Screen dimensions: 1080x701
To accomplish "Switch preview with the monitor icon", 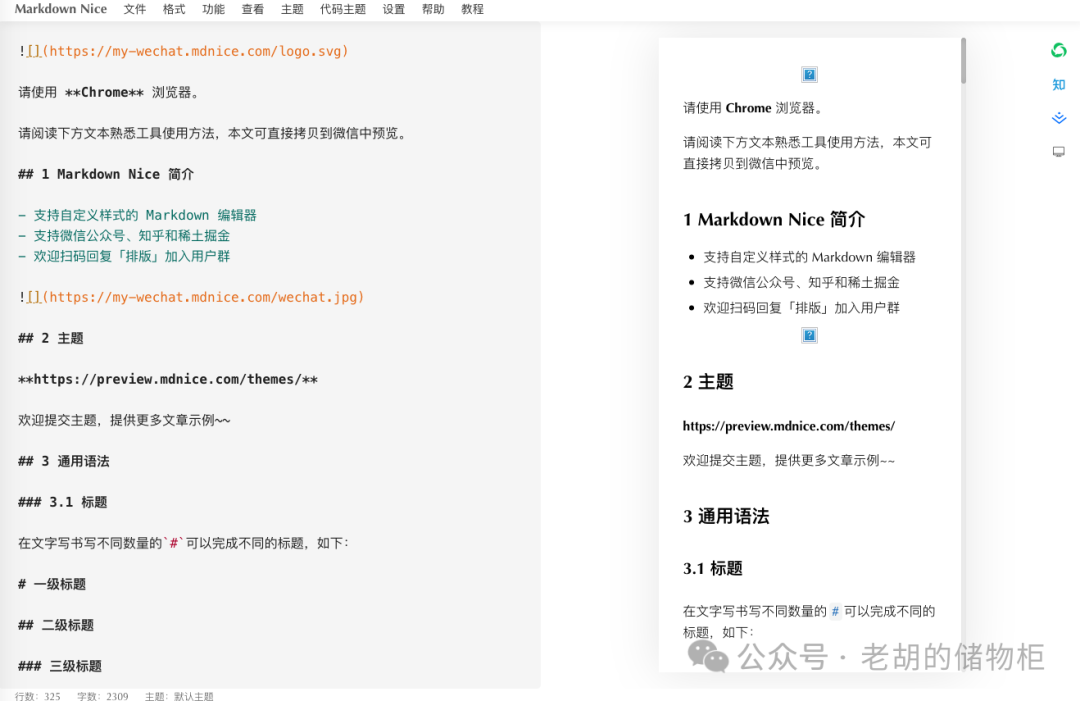I will [x=1059, y=151].
